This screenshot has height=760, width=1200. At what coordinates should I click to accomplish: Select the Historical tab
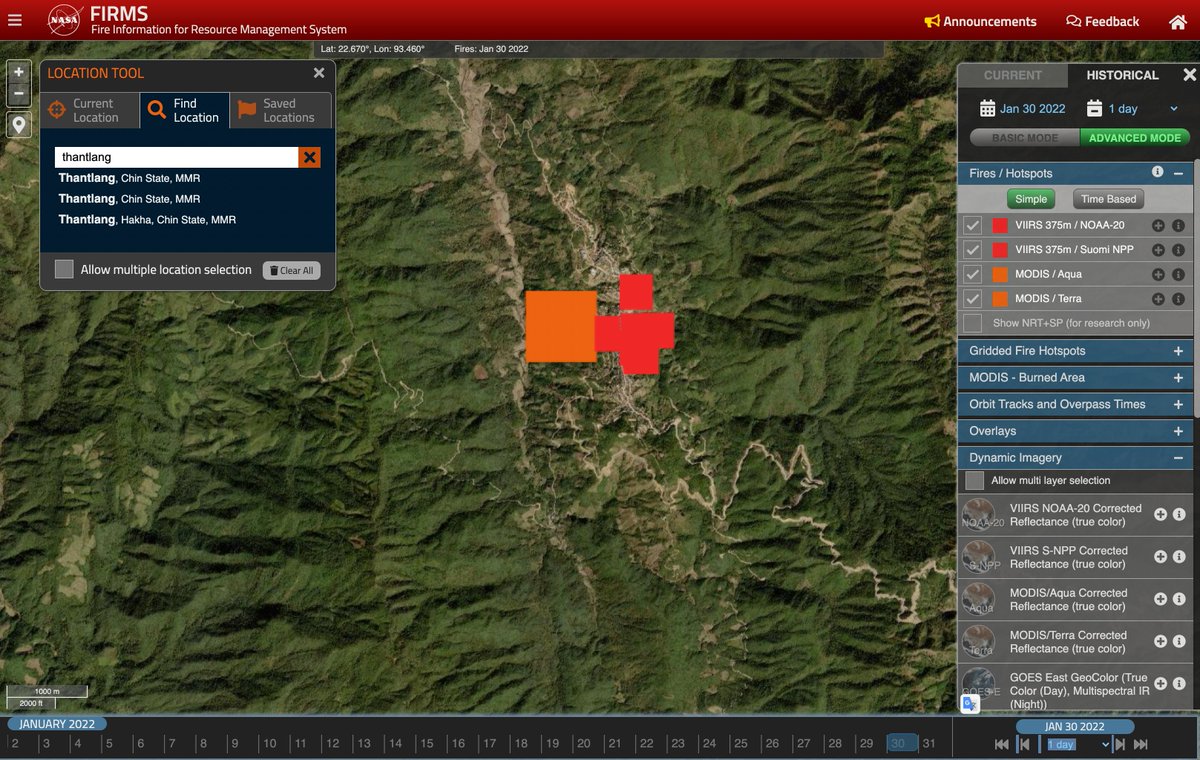(1122, 75)
